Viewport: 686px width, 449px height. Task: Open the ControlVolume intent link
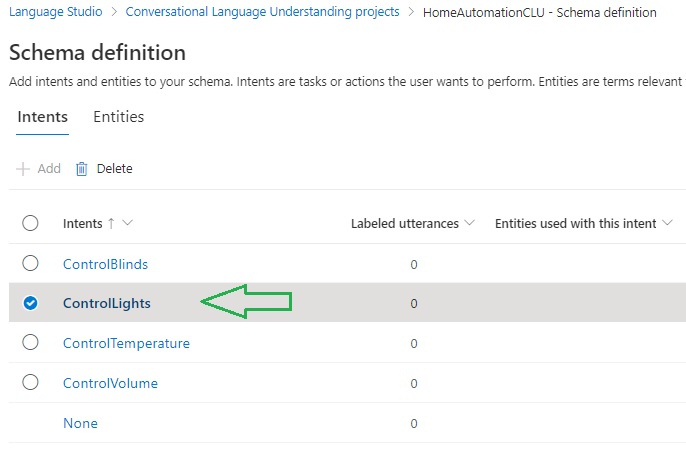110,383
